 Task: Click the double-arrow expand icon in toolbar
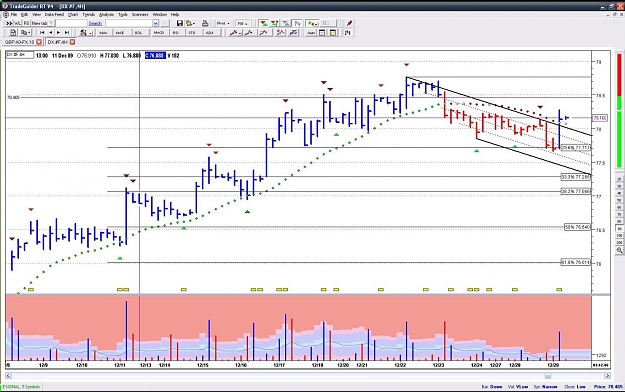pyautogui.click(x=9, y=23)
